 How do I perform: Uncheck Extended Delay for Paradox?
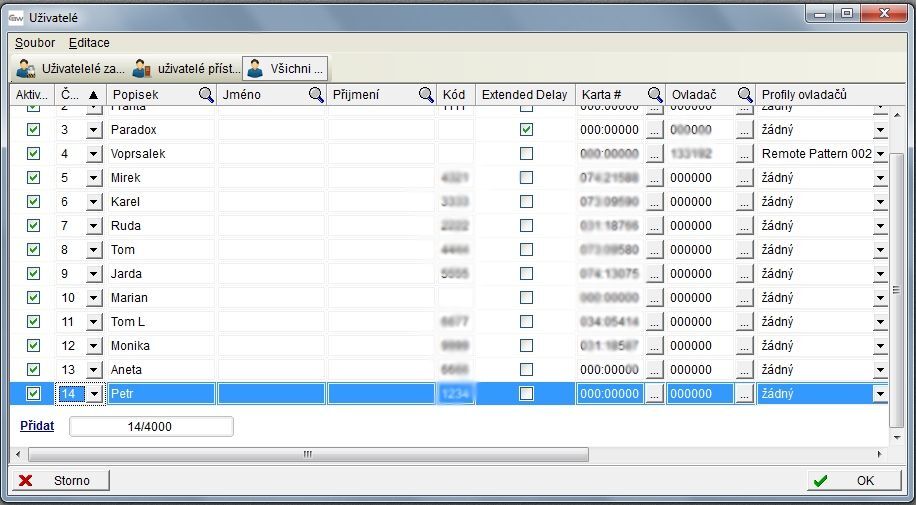[x=526, y=130]
